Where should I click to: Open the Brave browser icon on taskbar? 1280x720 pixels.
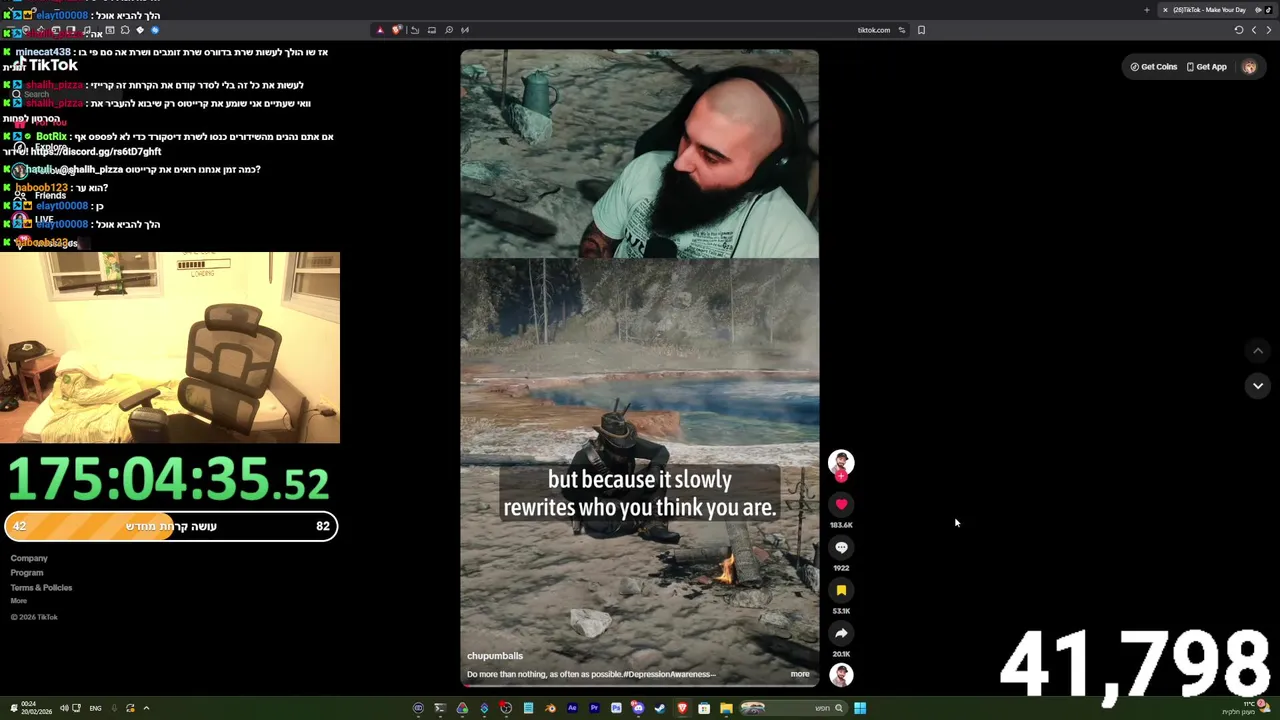point(682,709)
